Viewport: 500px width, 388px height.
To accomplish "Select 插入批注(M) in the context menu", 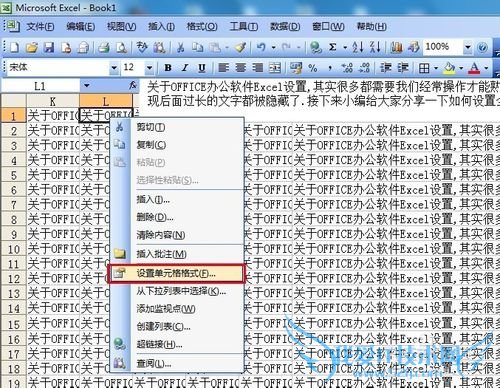I will [176, 254].
